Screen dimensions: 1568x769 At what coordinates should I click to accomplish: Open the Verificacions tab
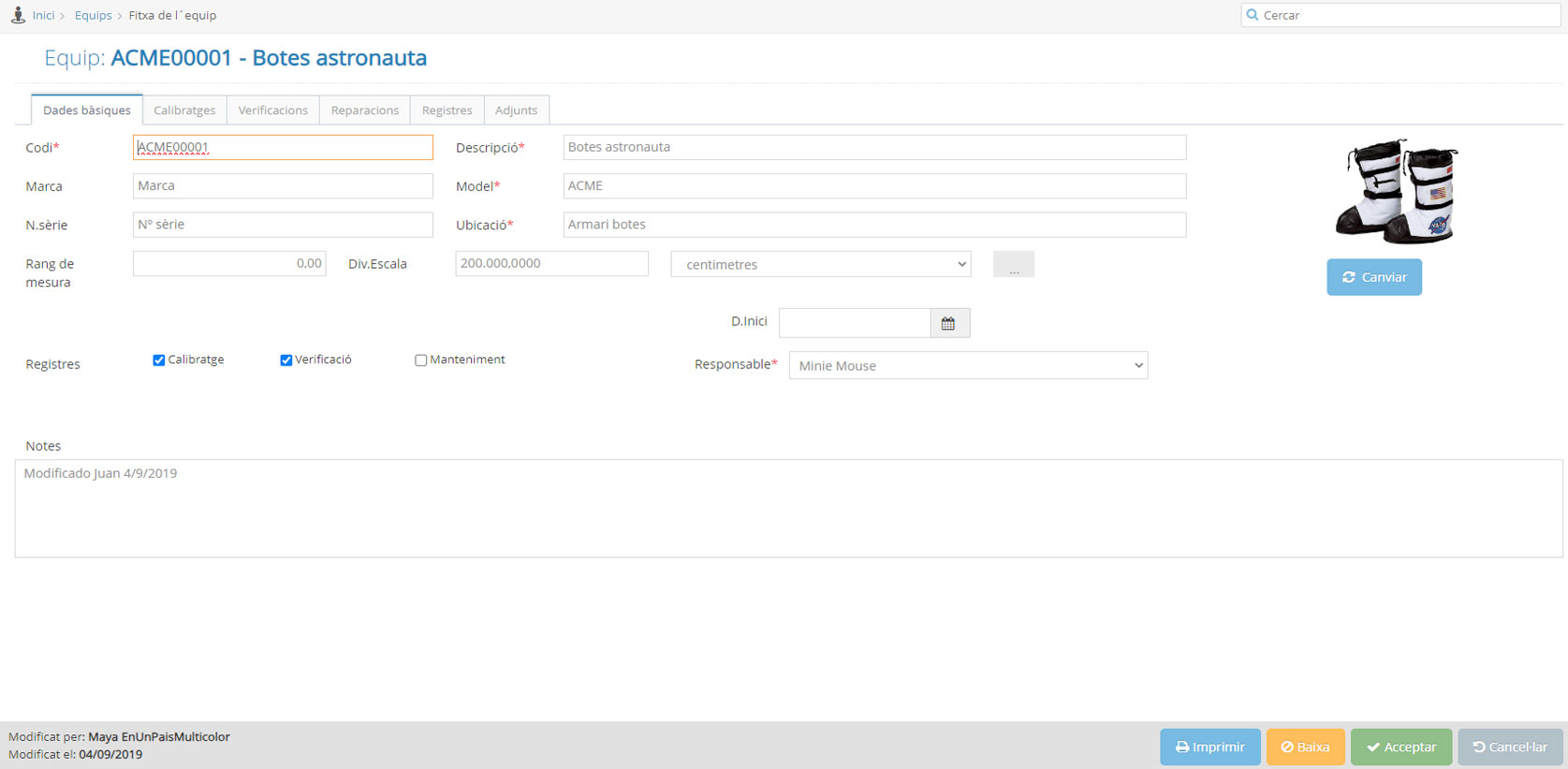(272, 110)
